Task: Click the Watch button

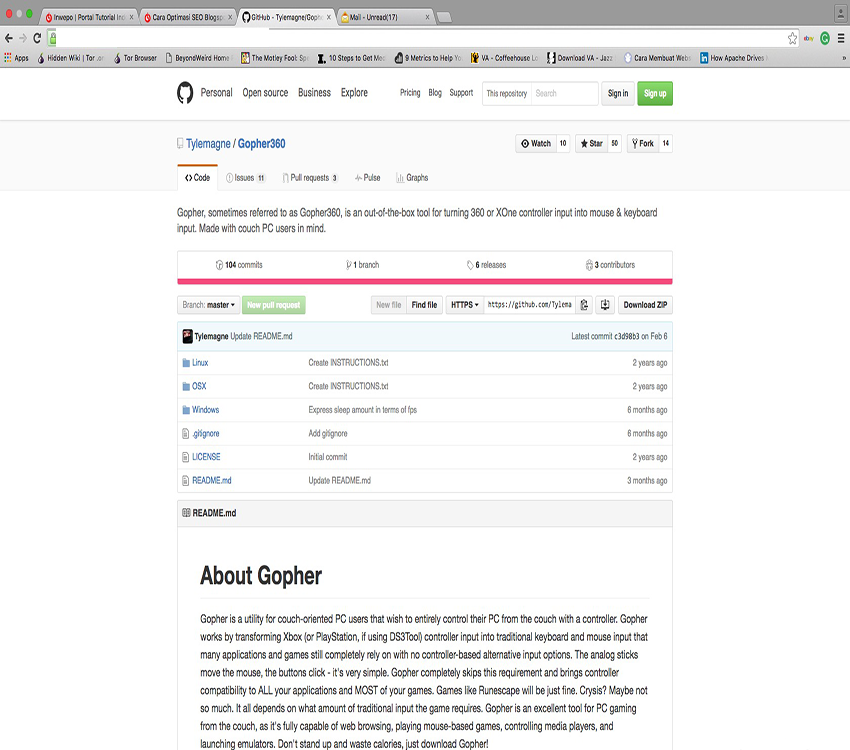Action: pyautogui.click(x=536, y=144)
